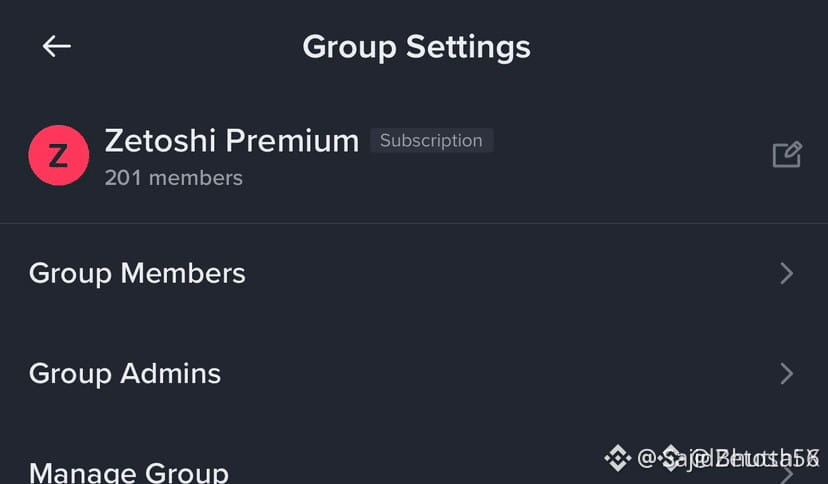
Task: Click the Binance logo in the watermark
Action: (617, 458)
